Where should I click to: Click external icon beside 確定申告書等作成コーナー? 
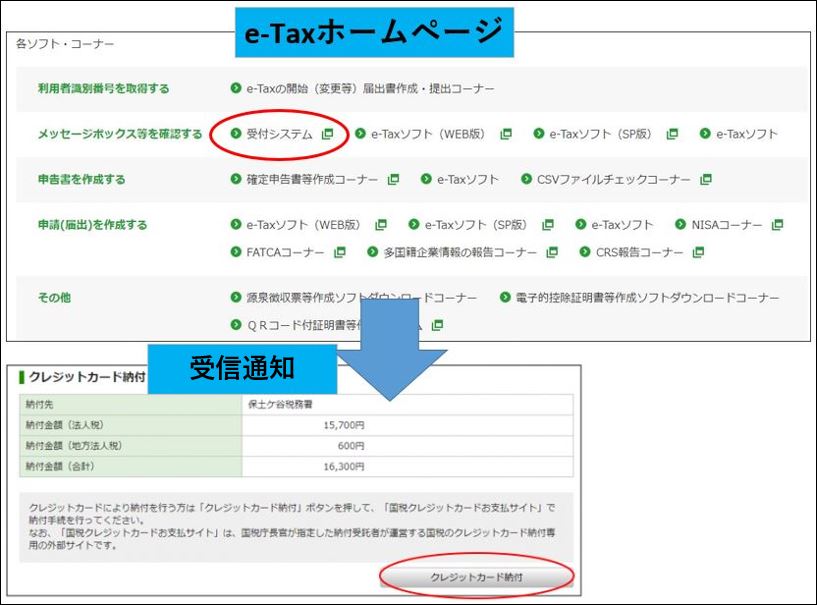393,179
